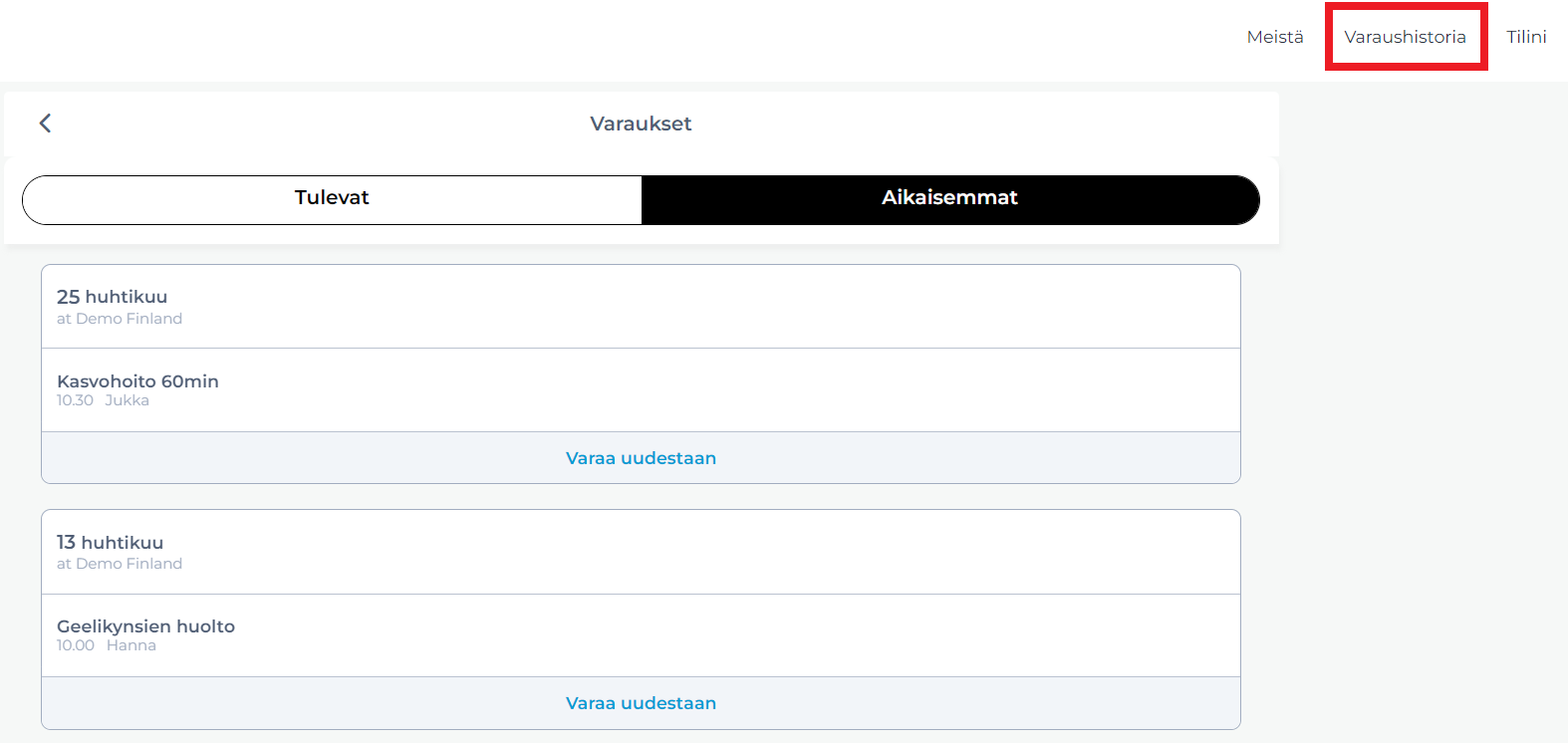
Task: Click the Varaukset page title
Action: coord(641,124)
